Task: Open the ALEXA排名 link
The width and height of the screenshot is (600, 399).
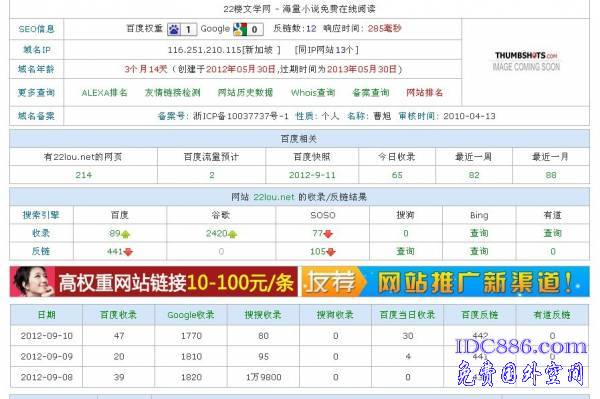Action: click(104, 93)
